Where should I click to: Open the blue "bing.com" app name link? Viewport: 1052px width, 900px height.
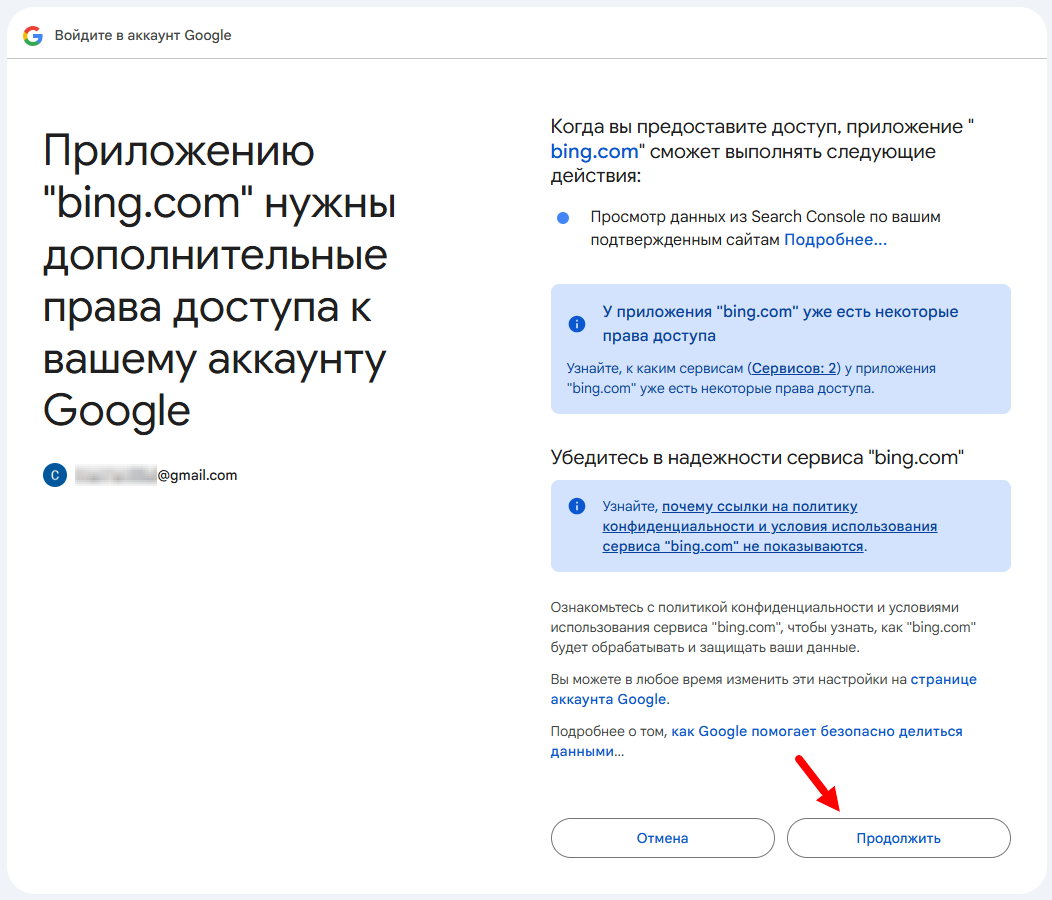coord(594,152)
